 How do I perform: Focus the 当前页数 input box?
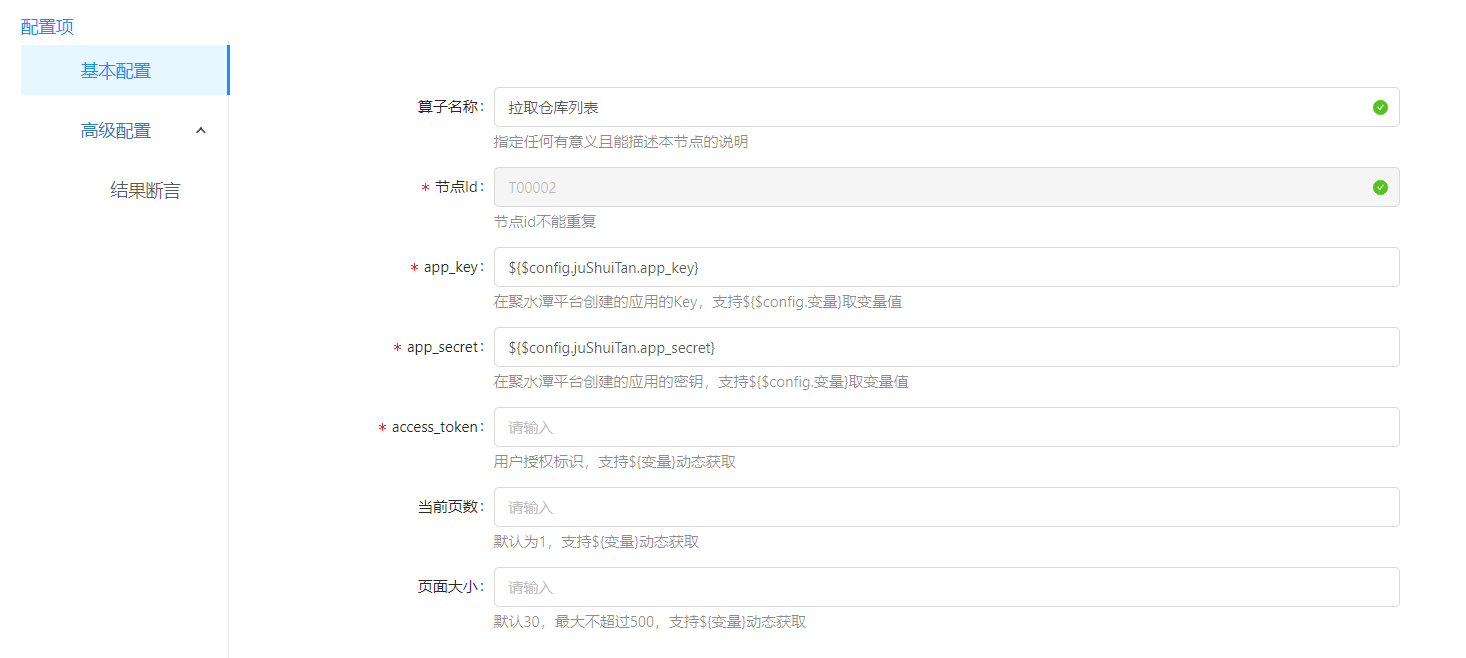[x=945, y=507]
